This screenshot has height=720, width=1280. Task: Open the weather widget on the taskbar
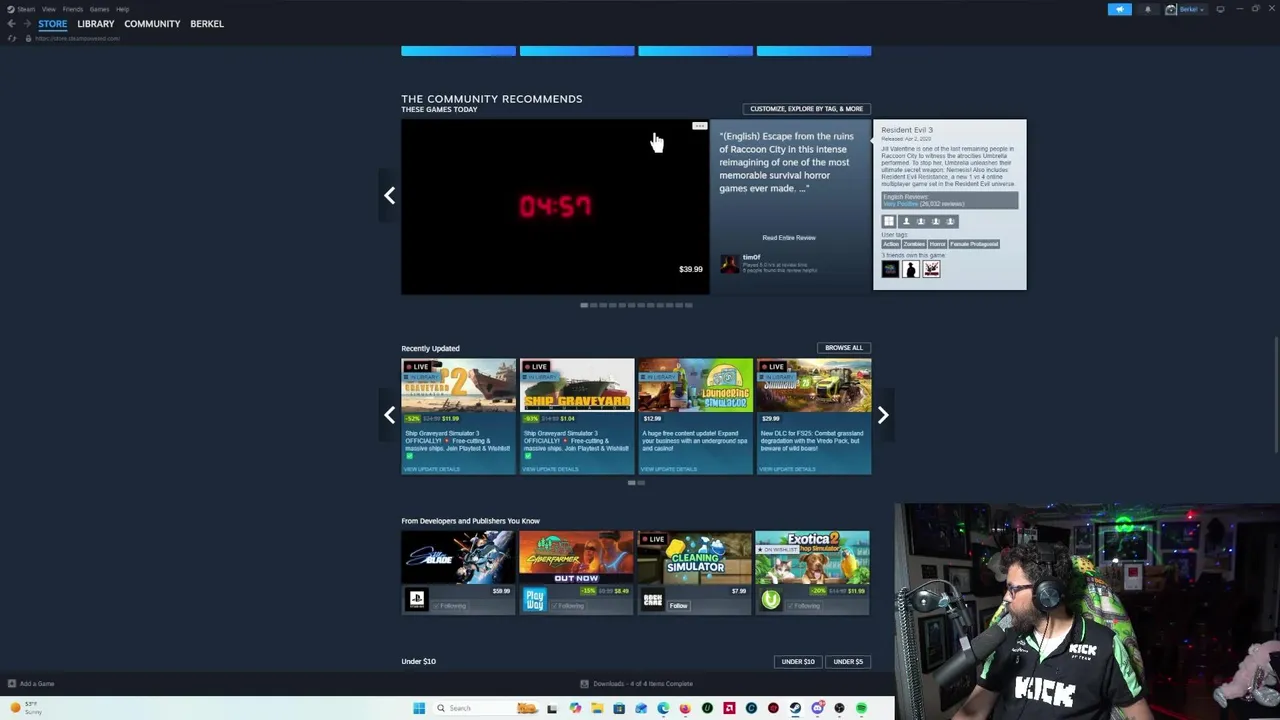coord(27,708)
